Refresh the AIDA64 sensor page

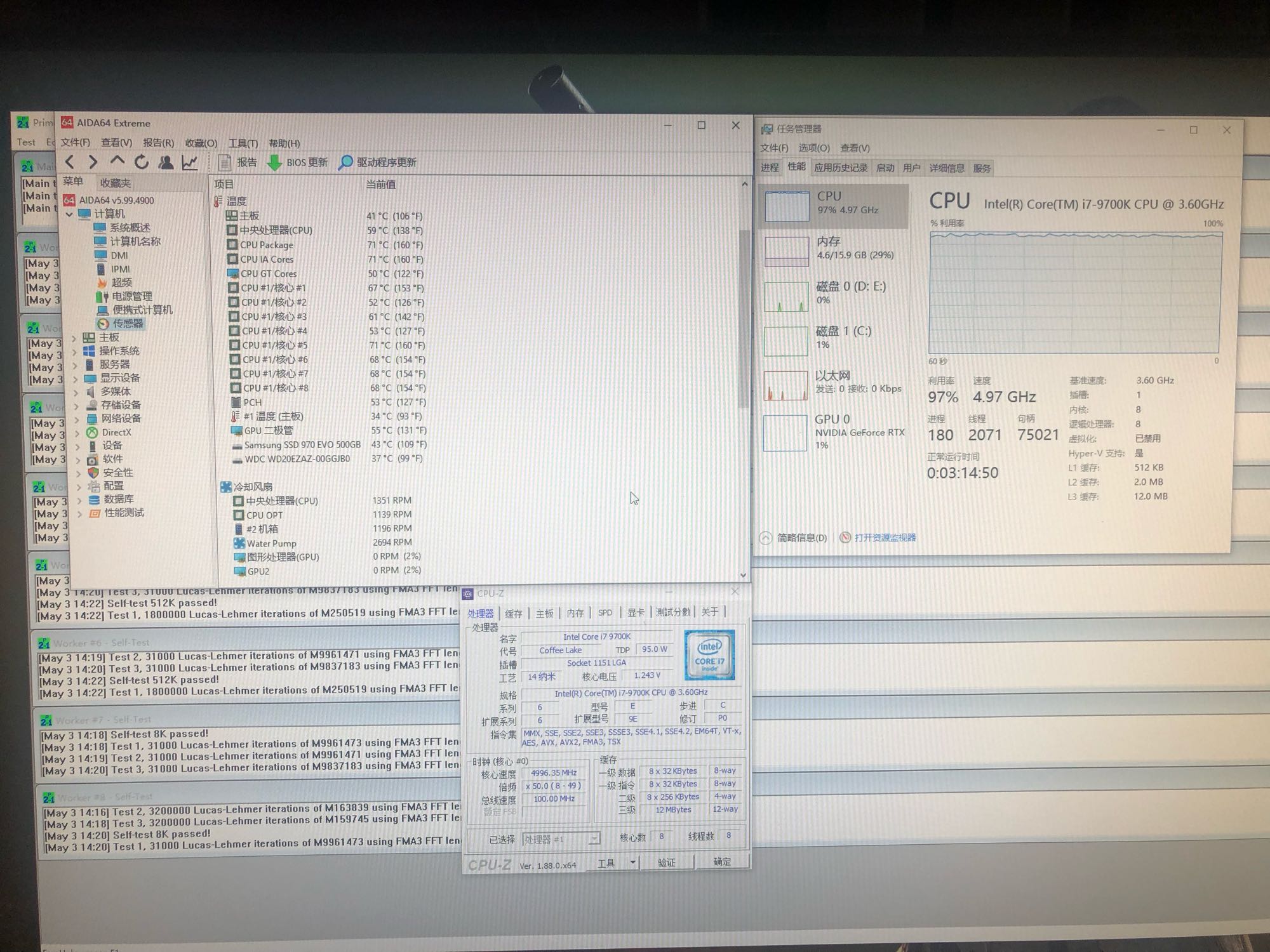click(x=141, y=162)
